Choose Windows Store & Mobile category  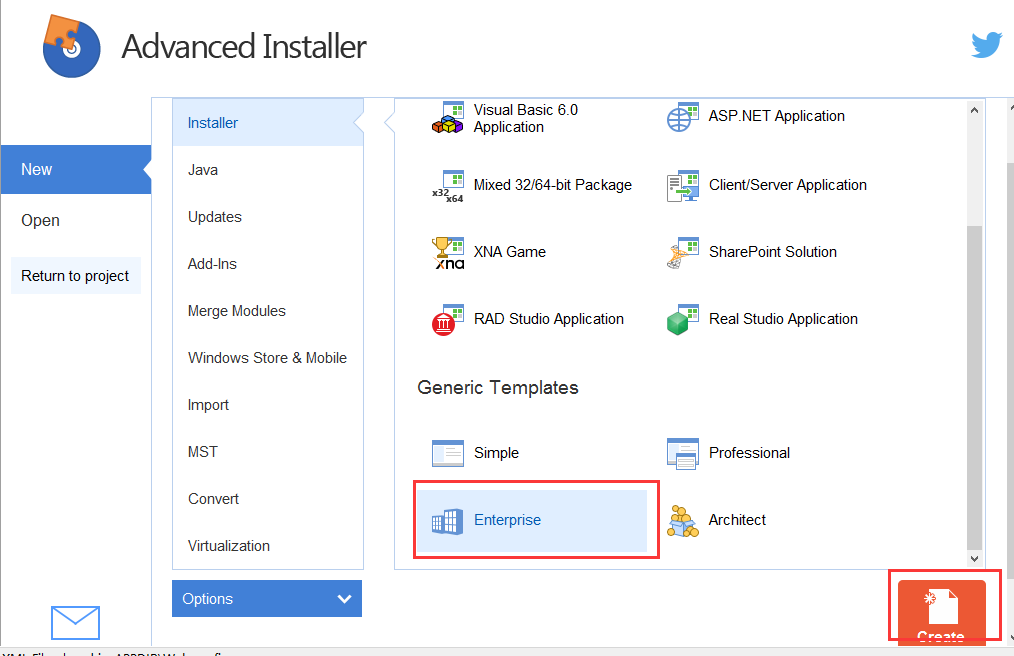[x=267, y=358]
